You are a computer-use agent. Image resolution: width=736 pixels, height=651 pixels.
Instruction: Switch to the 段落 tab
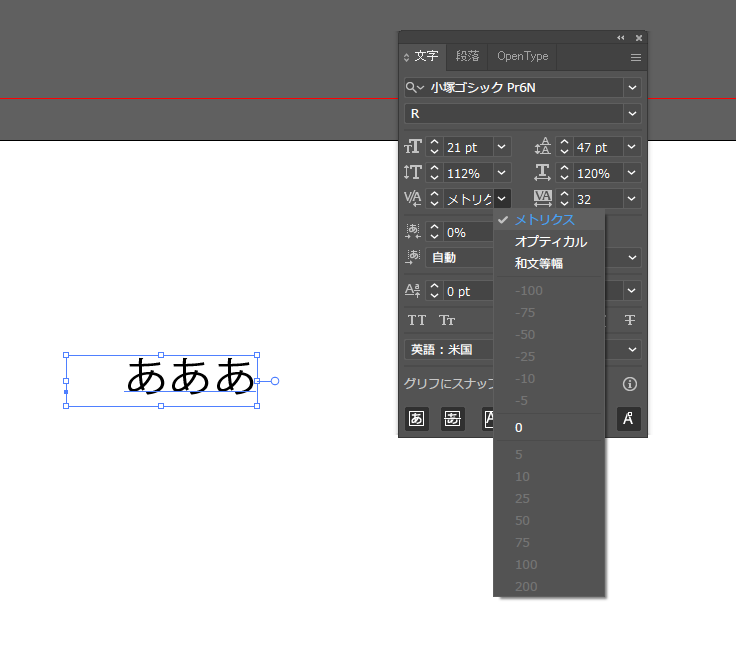pyautogui.click(x=467, y=57)
